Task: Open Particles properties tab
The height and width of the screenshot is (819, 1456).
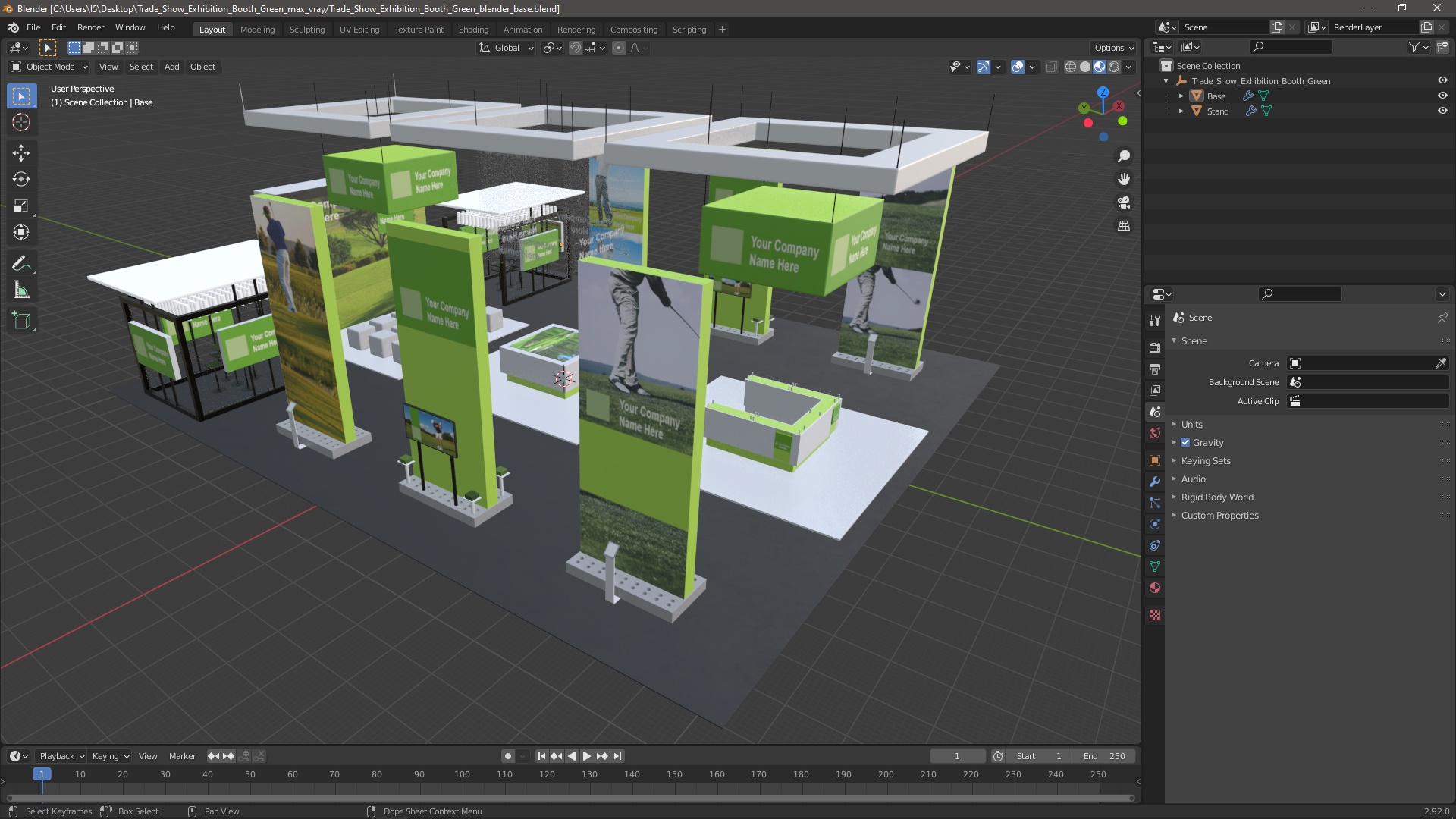Action: (1155, 503)
